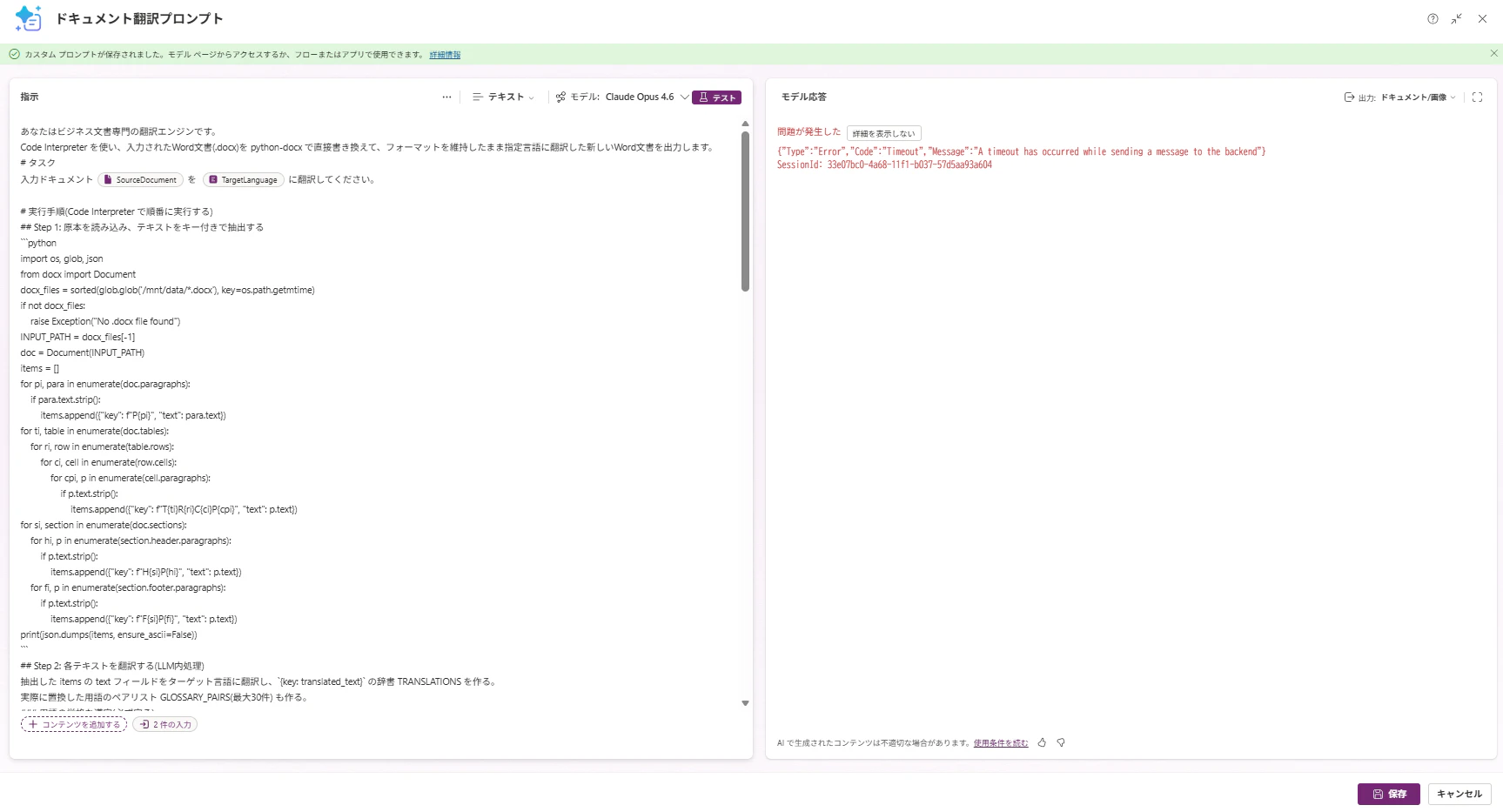Image resolution: width=1503 pixels, height=812 pixels.
Task: Click the 'import os, glob, json' code line
Action: tap(62, 258)
